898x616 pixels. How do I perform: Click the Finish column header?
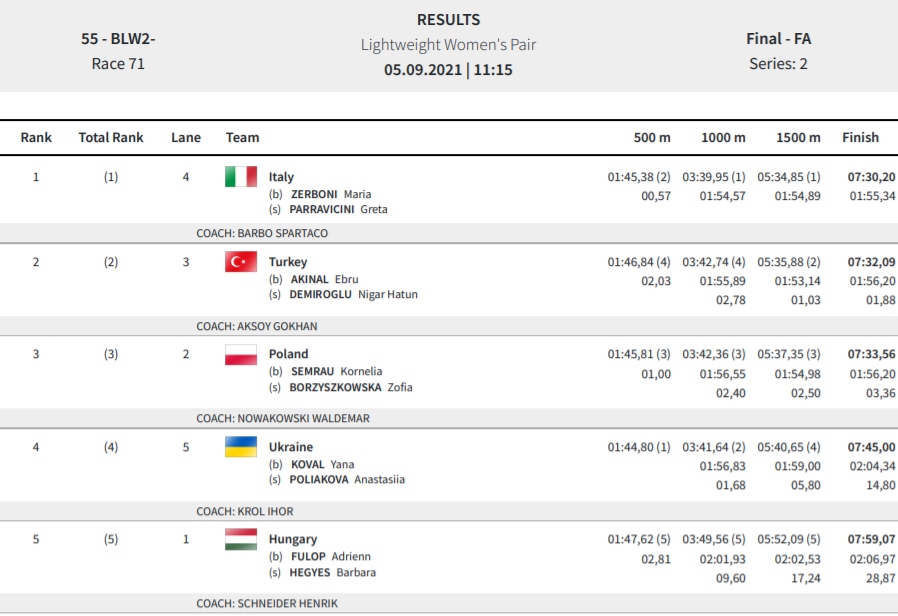point(860,137)
